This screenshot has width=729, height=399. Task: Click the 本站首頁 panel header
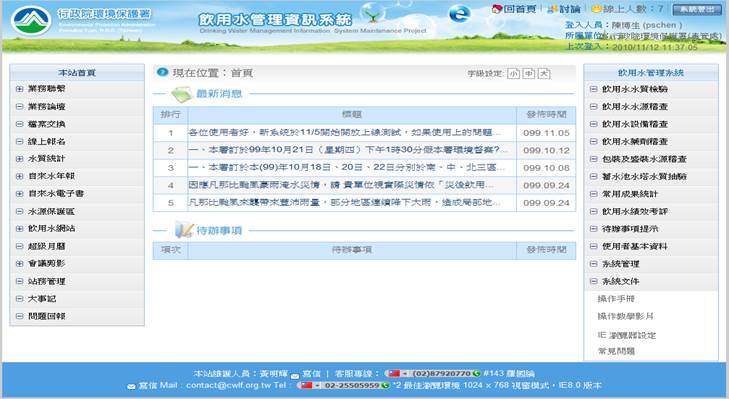(77, 73)
